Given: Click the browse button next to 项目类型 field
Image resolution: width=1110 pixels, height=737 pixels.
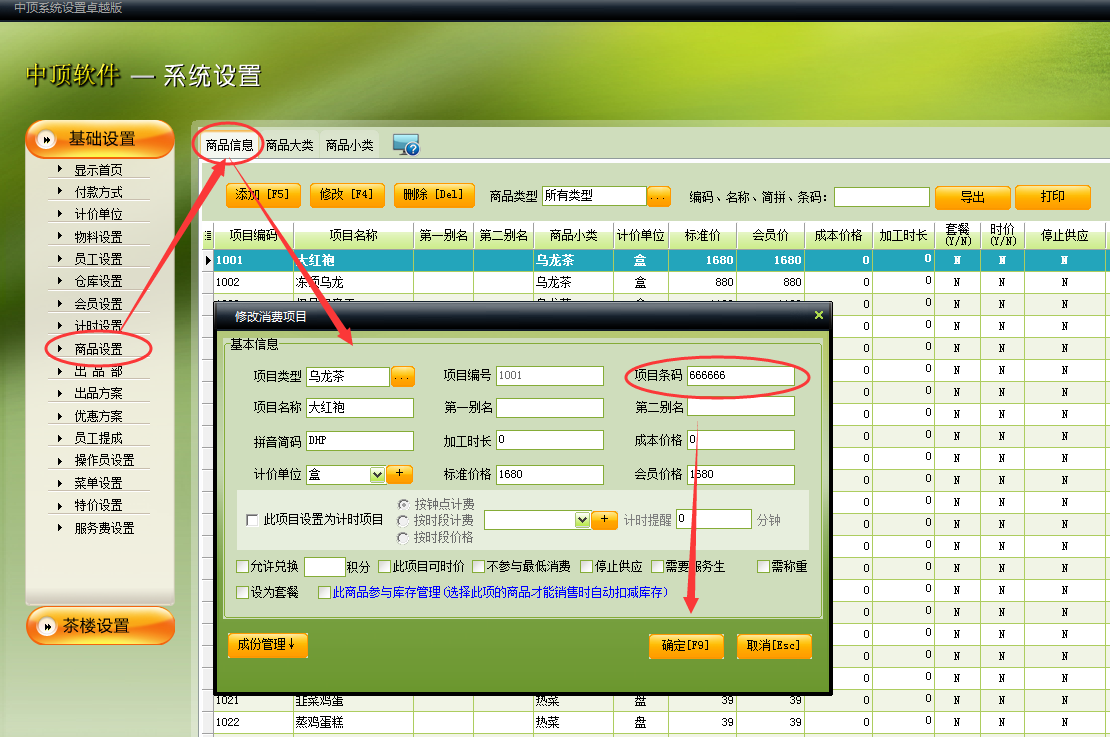Looking at the screenshot, I should pos(402,377).
